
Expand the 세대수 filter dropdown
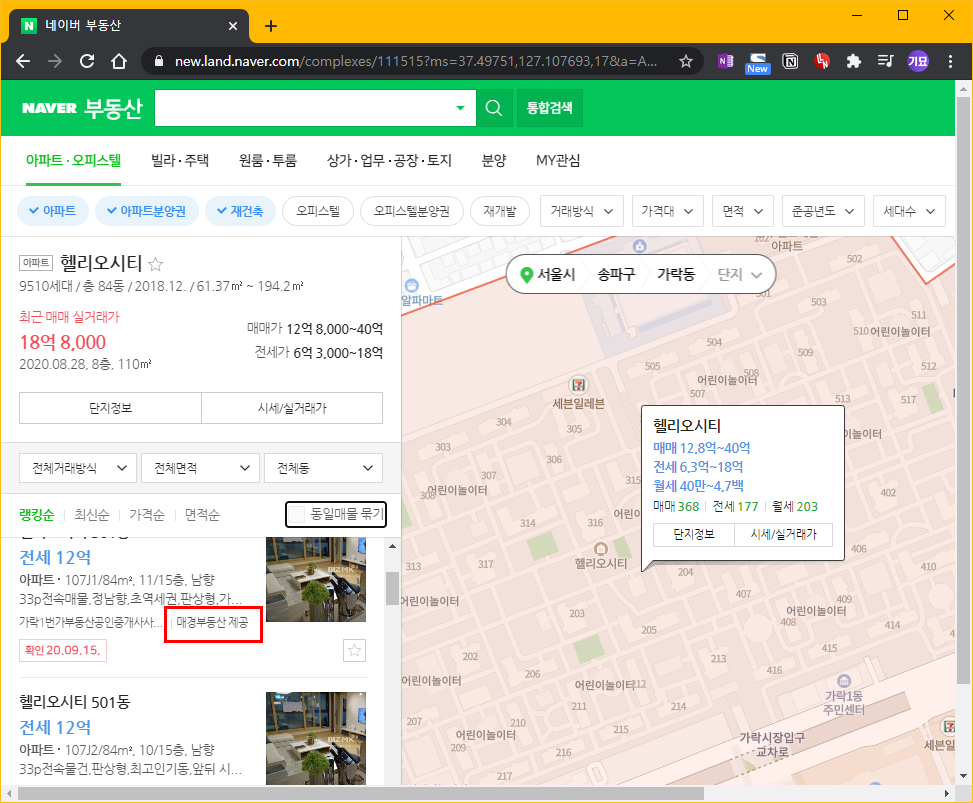909,211
